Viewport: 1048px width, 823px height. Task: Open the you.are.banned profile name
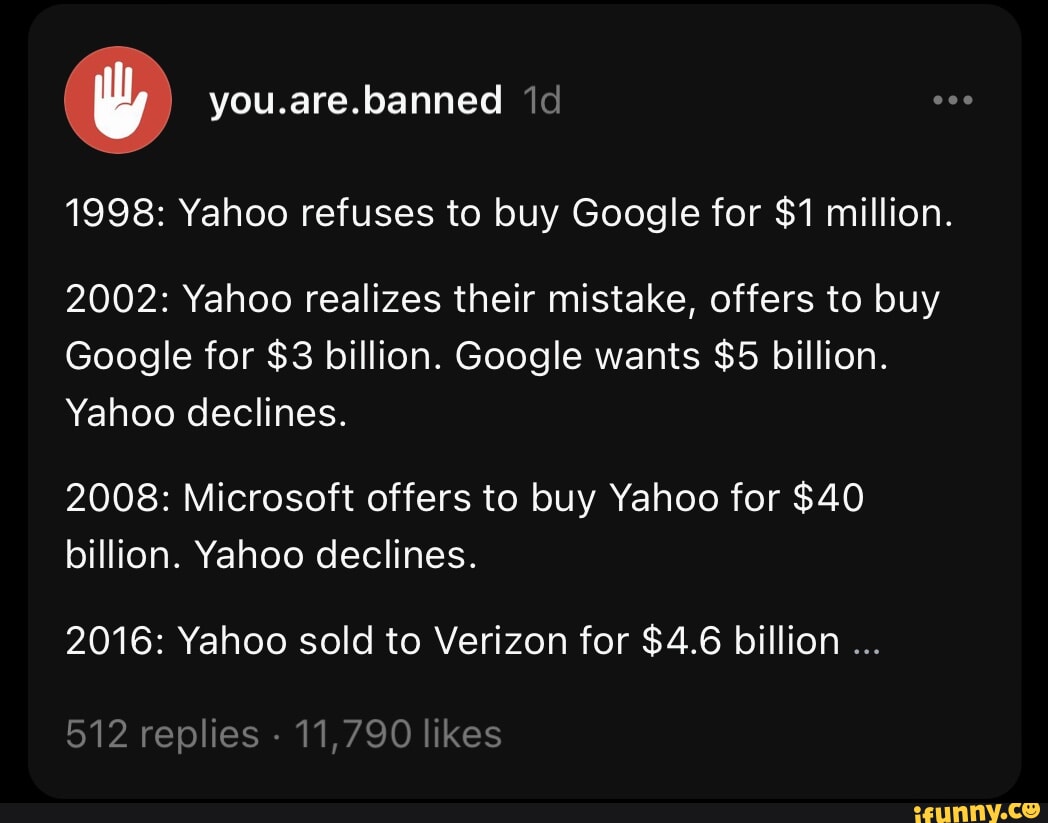click(x=355, y=100)
